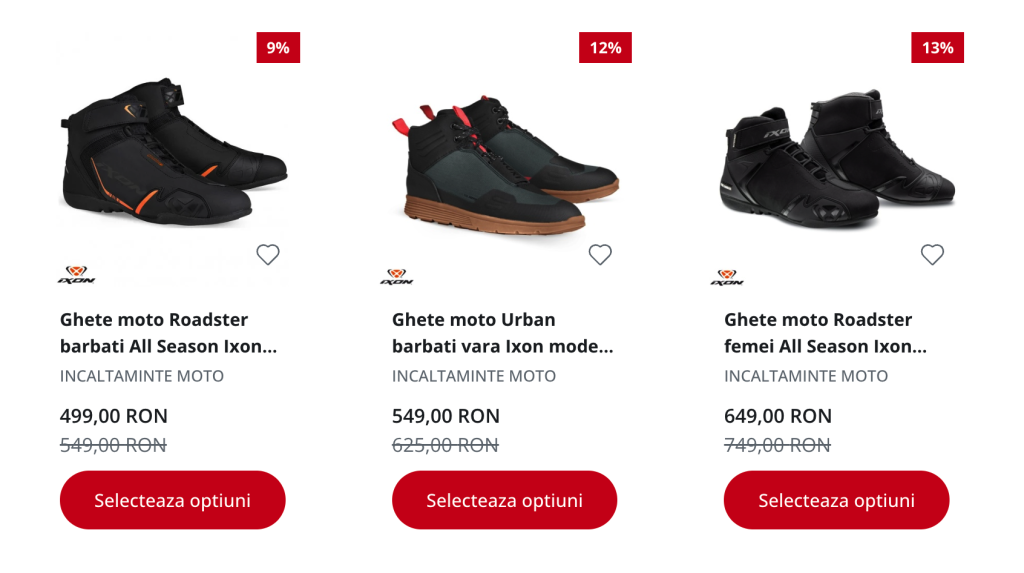The image size is (1024, 573).
Task: Click Ixon brand logo under first product
Action: click(76, 275)
